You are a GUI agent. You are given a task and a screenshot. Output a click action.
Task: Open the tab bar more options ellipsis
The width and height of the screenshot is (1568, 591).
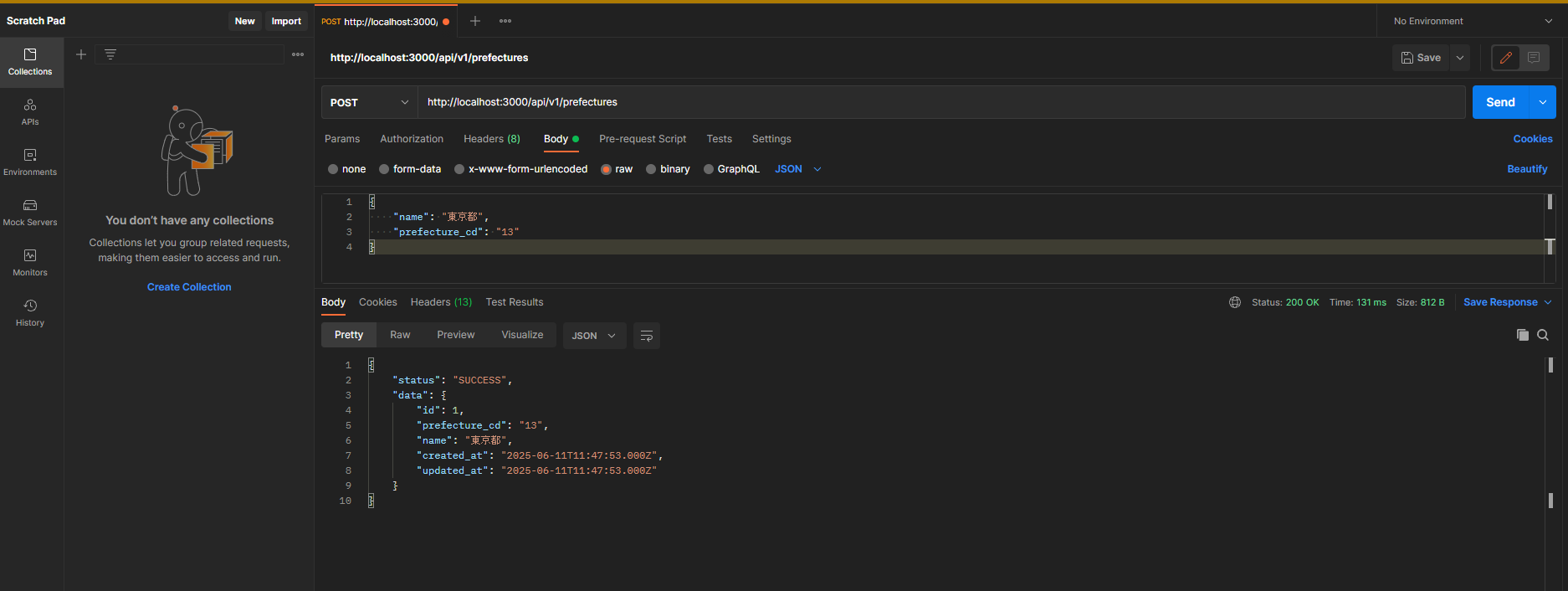coord(505,21)
